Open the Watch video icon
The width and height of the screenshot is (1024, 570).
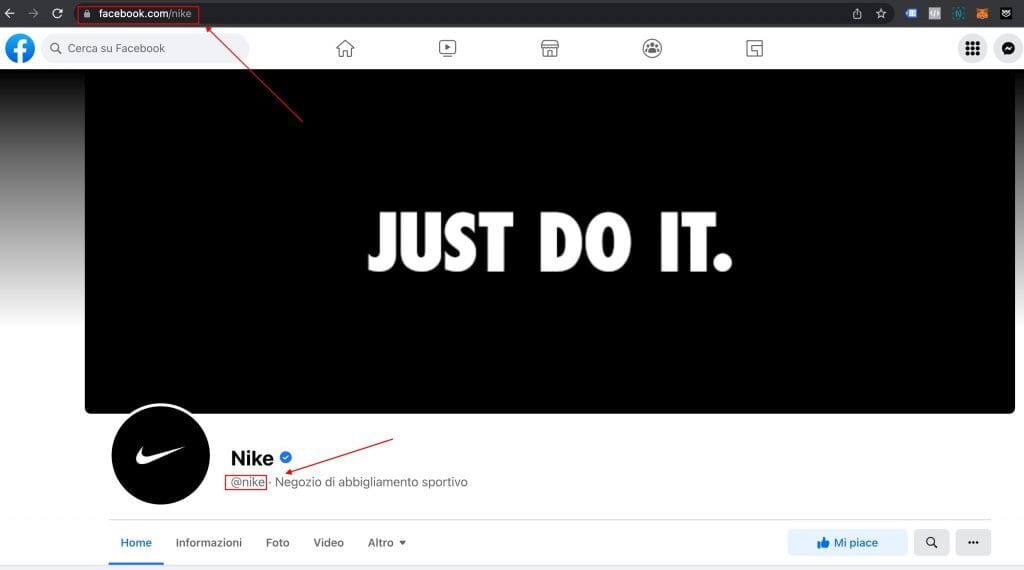(x=447, y=48)
